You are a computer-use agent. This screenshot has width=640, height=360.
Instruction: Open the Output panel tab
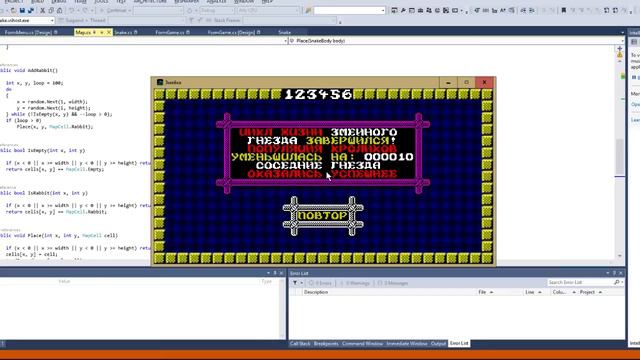pyautogui.click(x=438, y=344)
